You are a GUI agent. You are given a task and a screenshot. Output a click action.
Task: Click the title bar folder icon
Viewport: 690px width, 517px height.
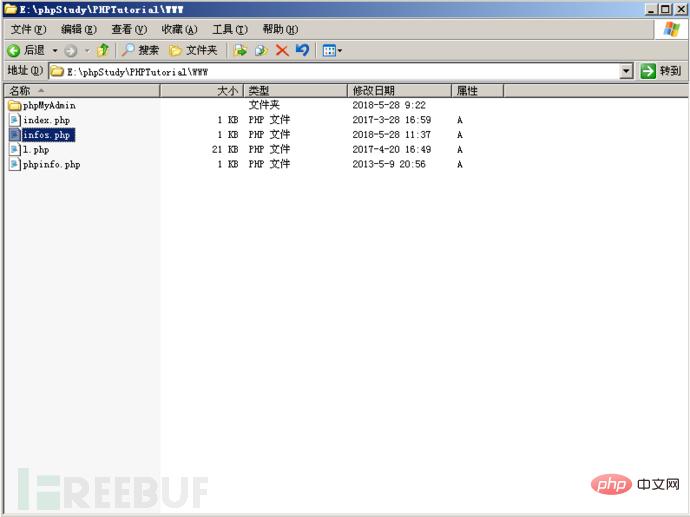[x=11, y=9]
